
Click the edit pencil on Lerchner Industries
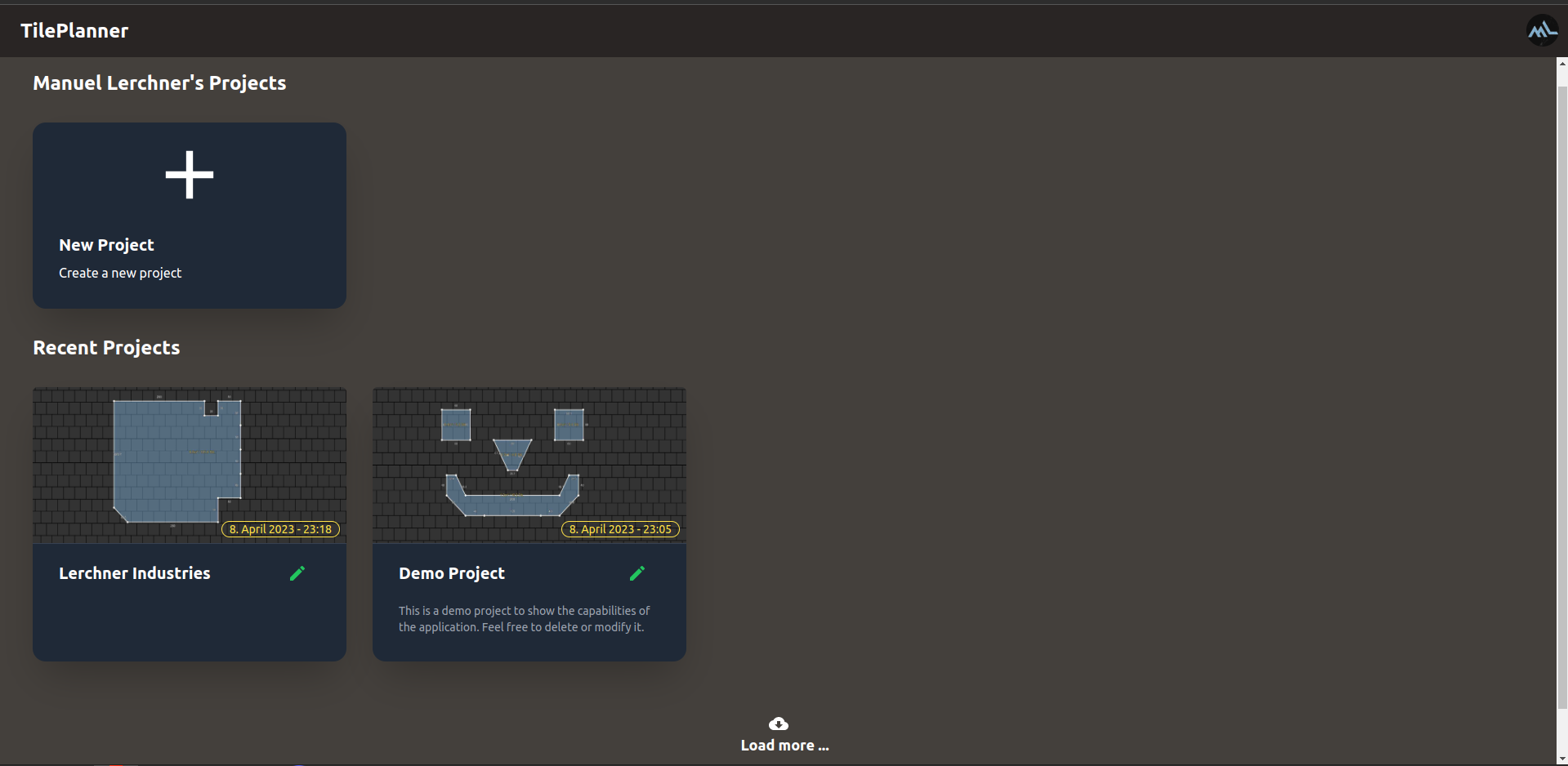(297, 572)
